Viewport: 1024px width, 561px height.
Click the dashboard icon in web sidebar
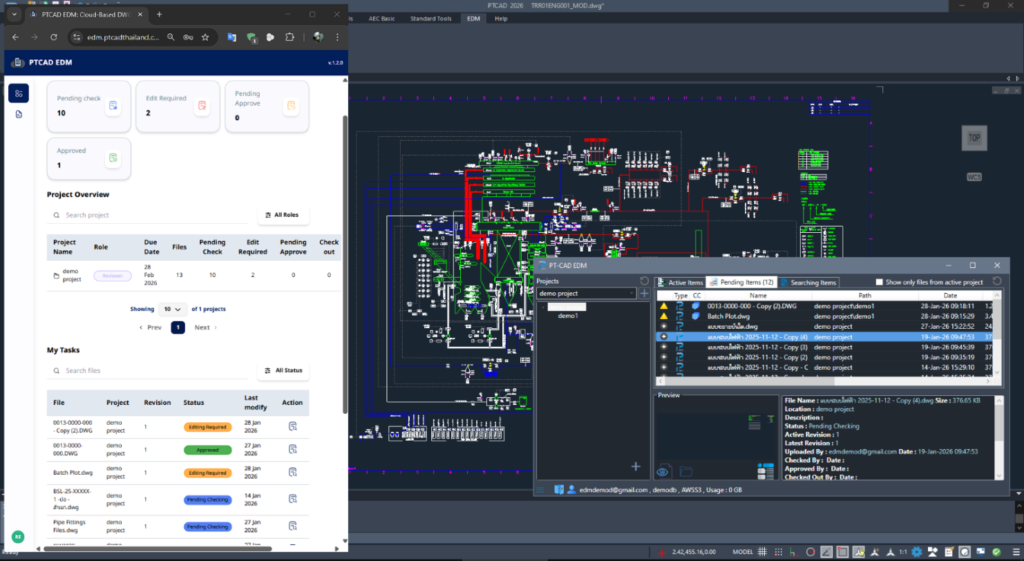click(x=19, y=93)
